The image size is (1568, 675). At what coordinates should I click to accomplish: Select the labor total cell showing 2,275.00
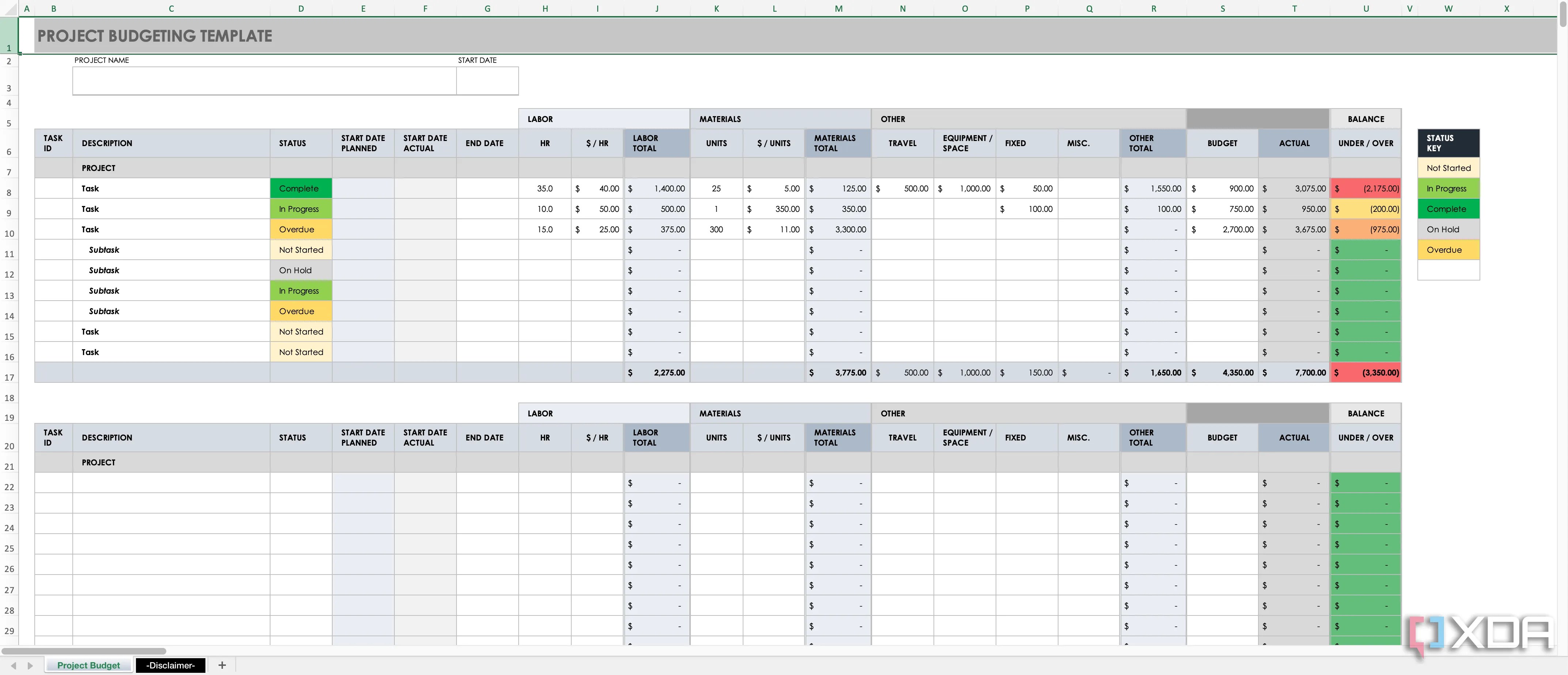[x=656, y=373]
